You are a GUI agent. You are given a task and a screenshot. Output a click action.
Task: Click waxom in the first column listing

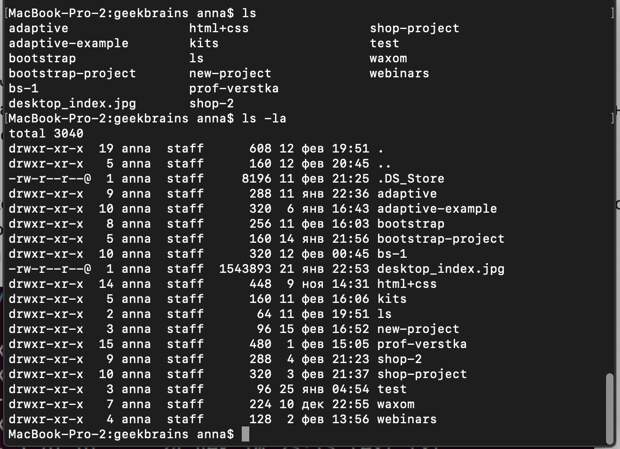coord(388,58)
